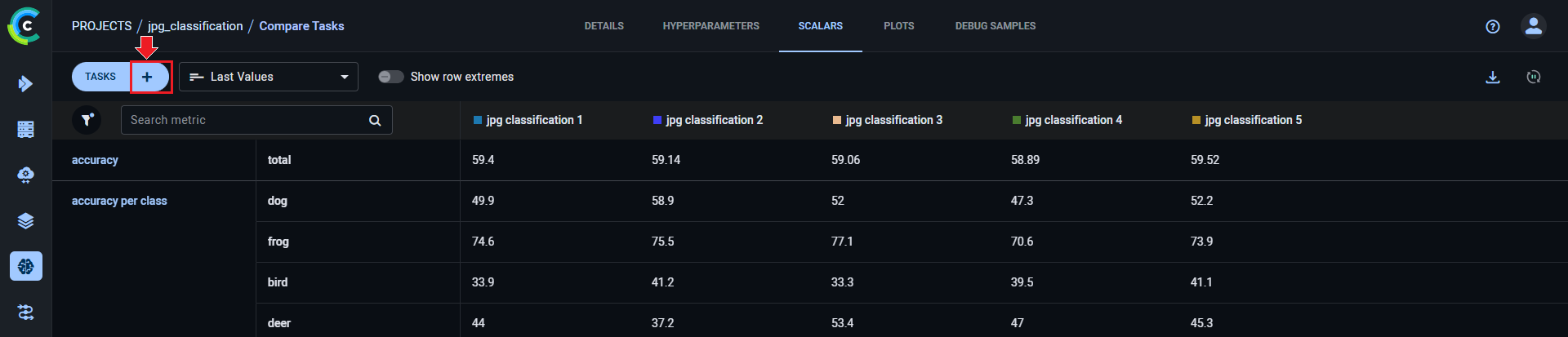Click the Search metric input field
The image size is (1568, 337).
click(245, 120)
